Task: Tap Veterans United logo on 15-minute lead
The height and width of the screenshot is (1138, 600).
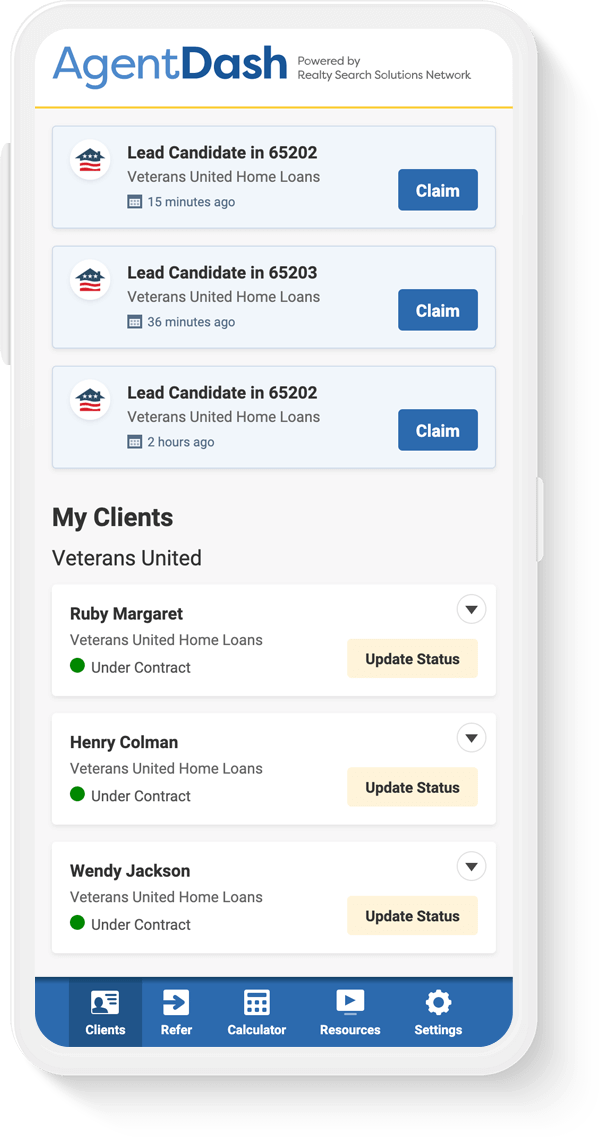Action: pos(90,160)
